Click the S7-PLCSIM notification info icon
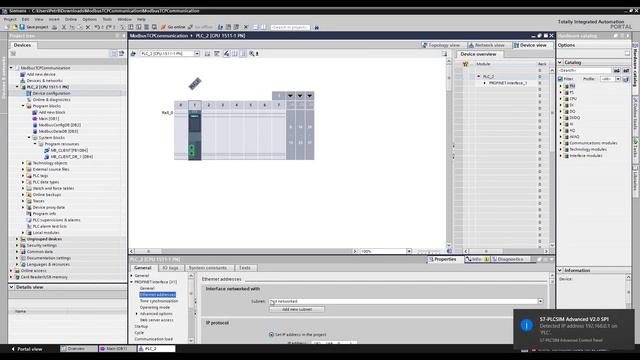Screen dimensions: 640x360 click(527, 325)
